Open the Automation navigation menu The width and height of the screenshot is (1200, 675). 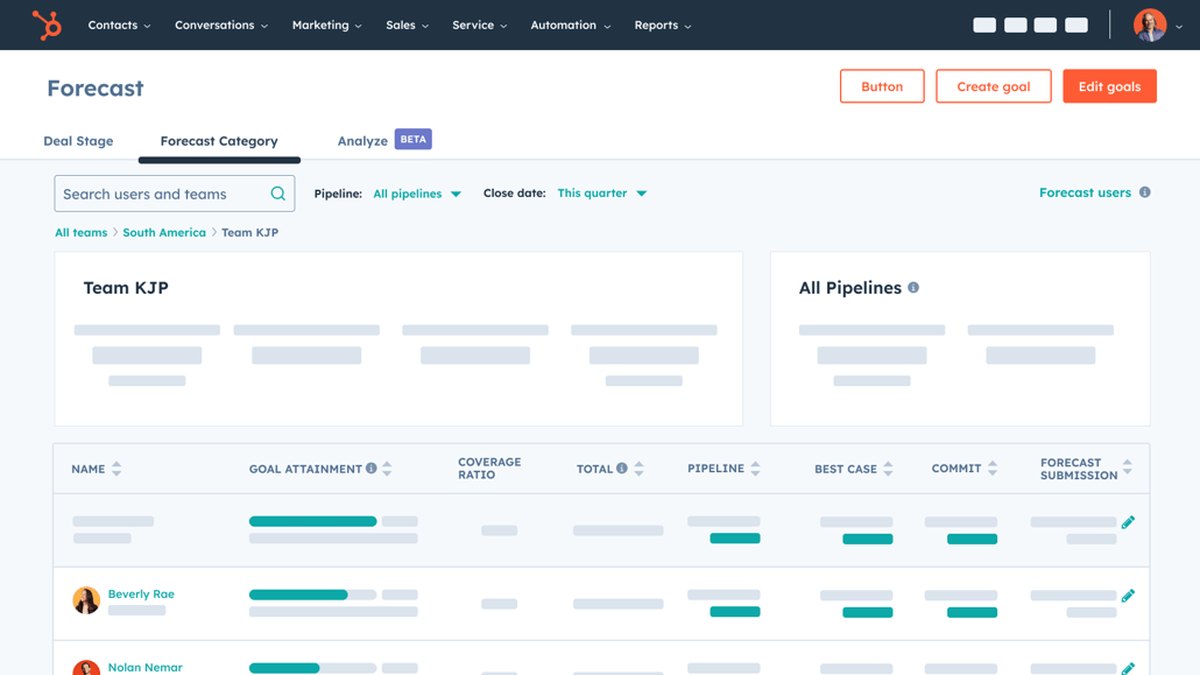tap(571, 25)
